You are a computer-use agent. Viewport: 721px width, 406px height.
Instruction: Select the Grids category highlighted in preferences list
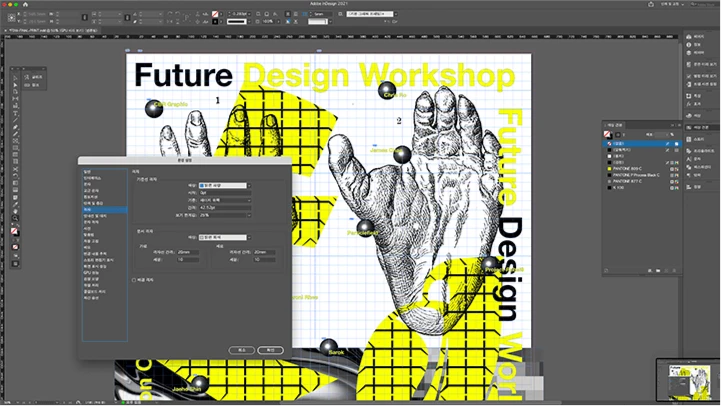click(104, 209)
